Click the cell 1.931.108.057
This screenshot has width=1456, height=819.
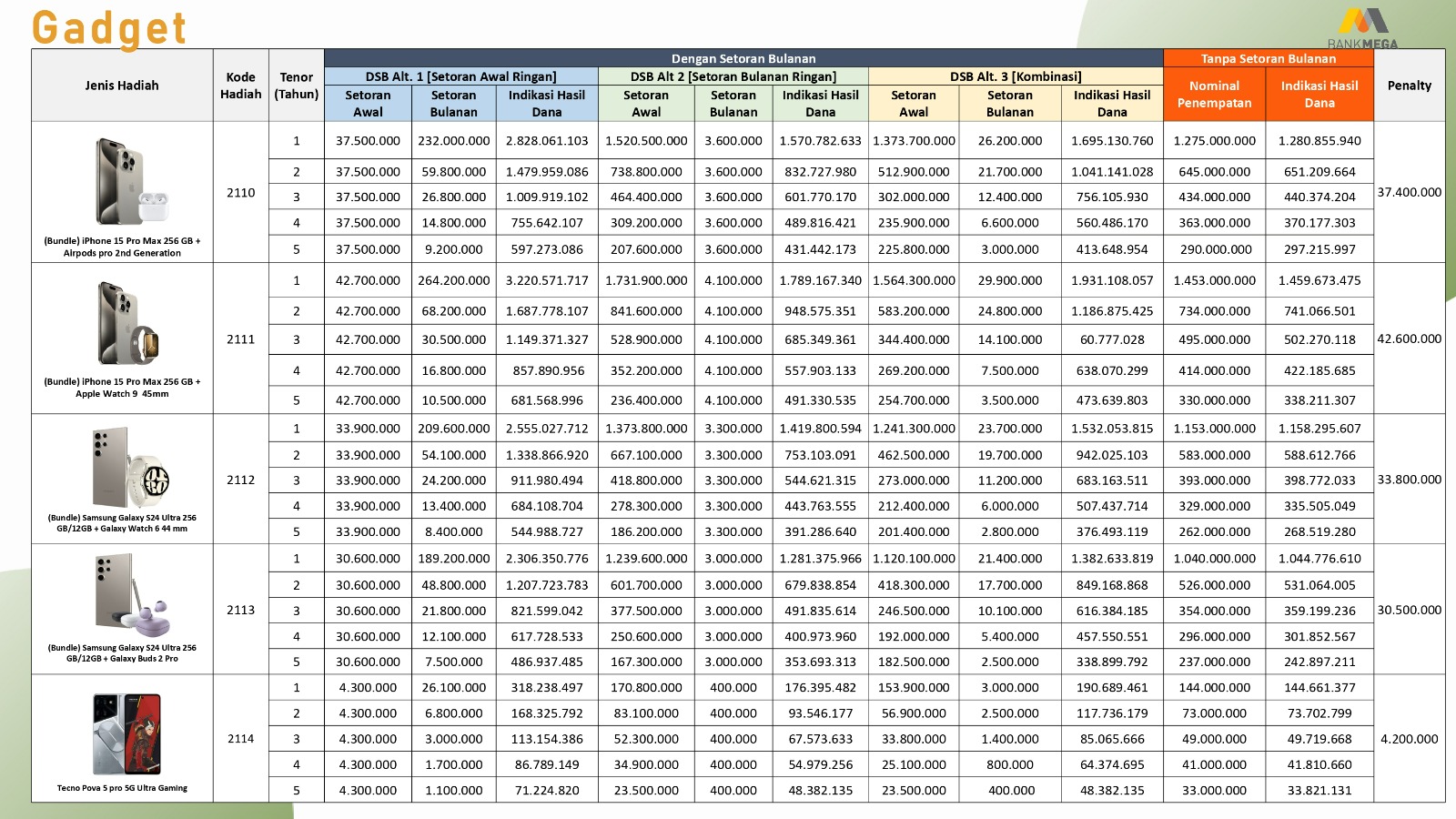pos(1112,281)
